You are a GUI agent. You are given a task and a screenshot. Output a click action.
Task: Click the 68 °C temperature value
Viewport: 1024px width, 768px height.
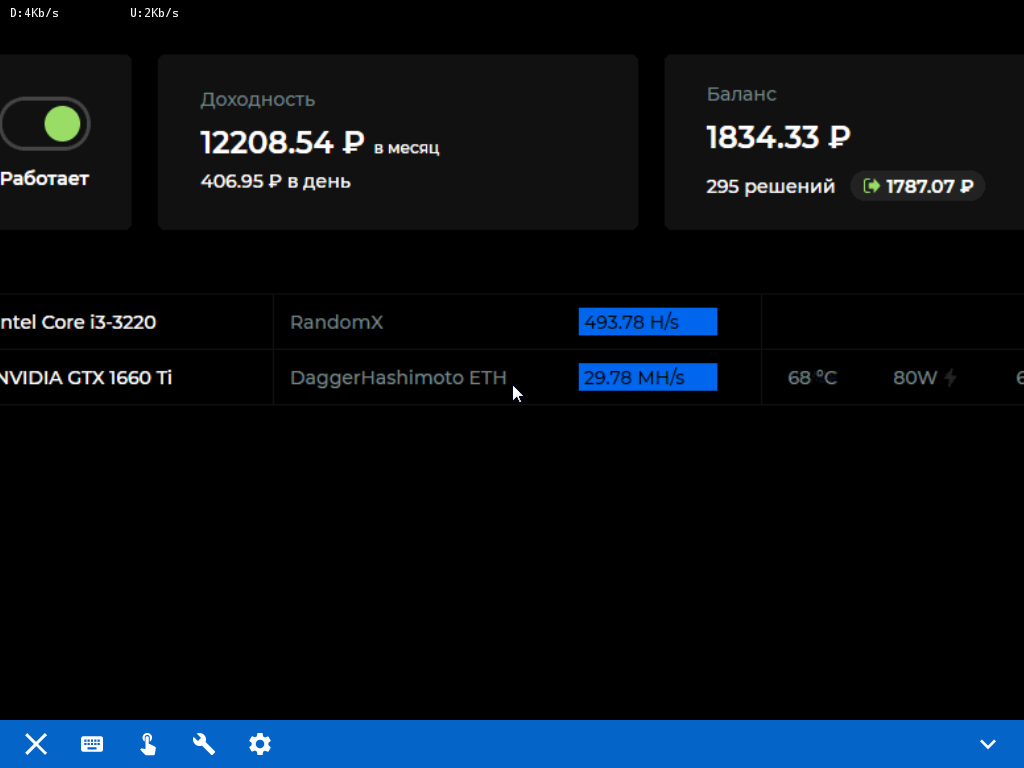click(812, 377)
